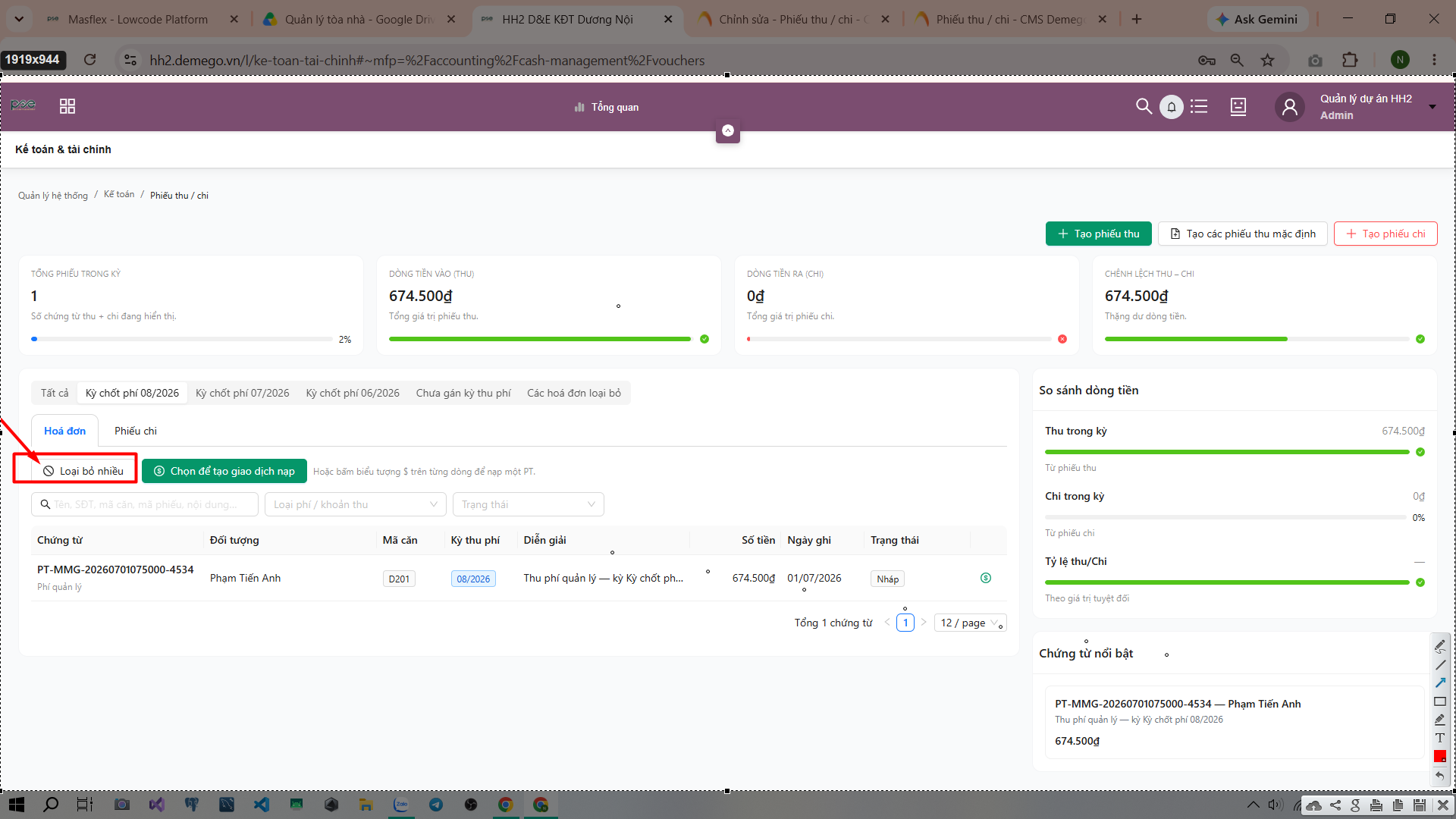Open the Trạng thái filter dropdown
The width and height of the screenshot is (1456, 819).
[x=528, y=504]
